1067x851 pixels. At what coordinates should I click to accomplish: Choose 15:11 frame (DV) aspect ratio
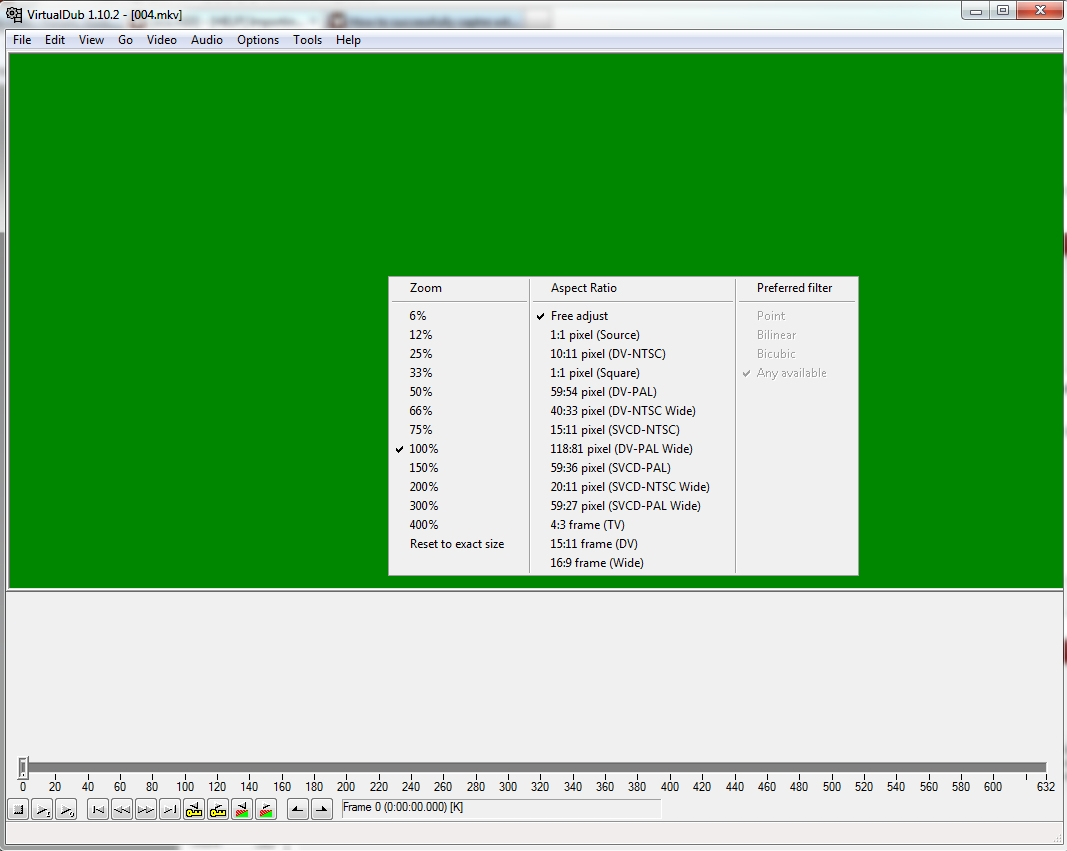point(633,544)
